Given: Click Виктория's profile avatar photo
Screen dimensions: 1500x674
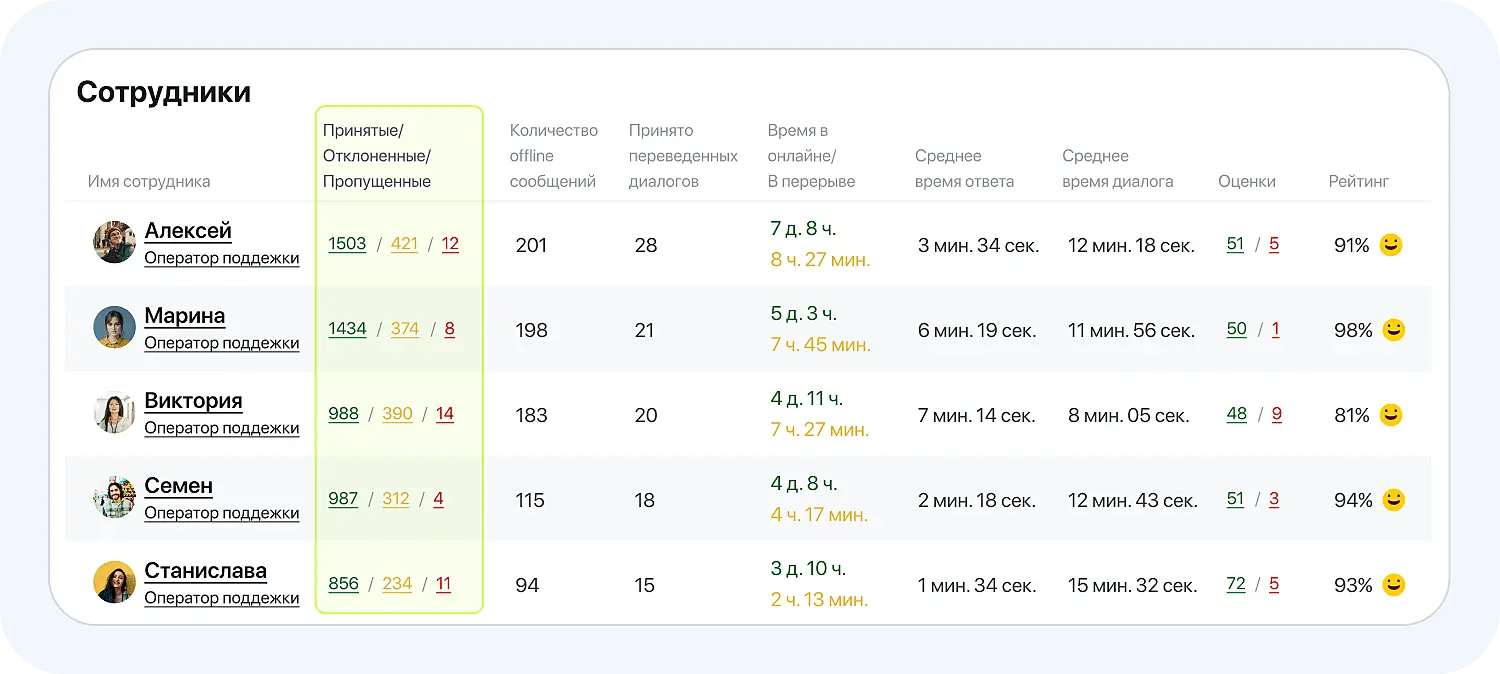Looking at the screenshot, I should click(x=114, y=412).
